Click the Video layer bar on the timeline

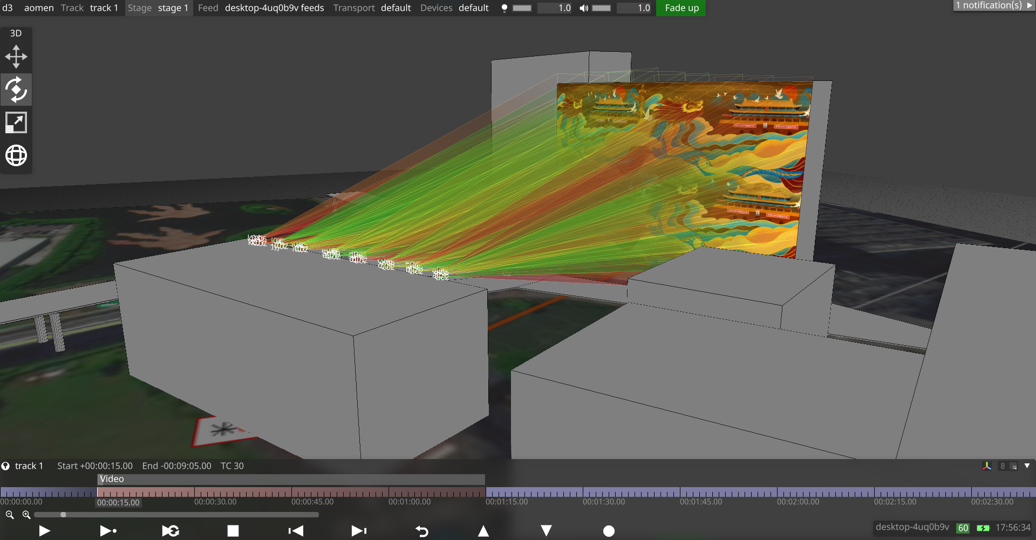290,480
